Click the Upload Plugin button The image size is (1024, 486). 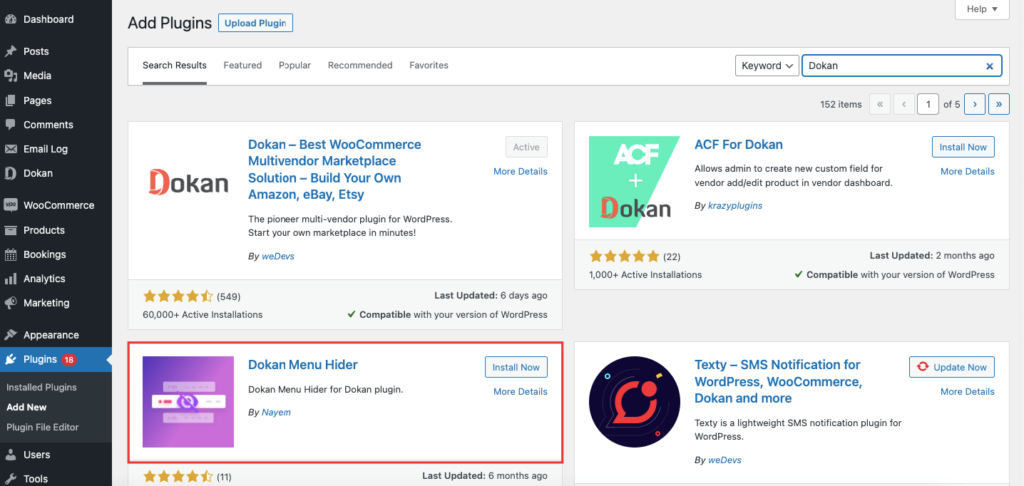tap(255, 23)
